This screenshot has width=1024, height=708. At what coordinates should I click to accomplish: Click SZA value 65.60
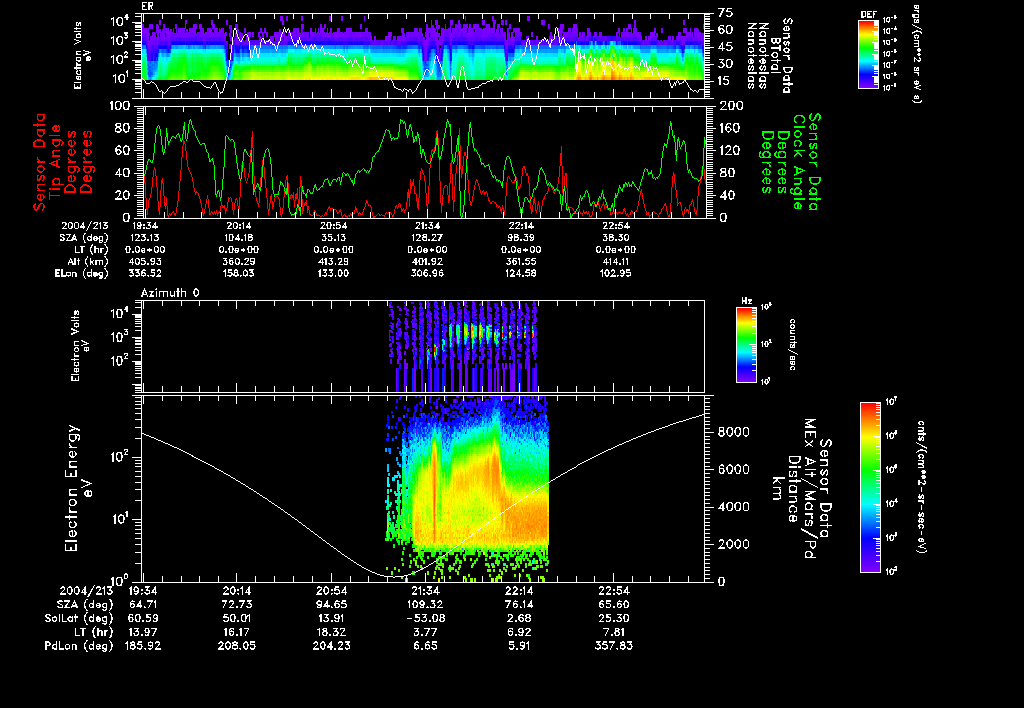pos(614,605)
